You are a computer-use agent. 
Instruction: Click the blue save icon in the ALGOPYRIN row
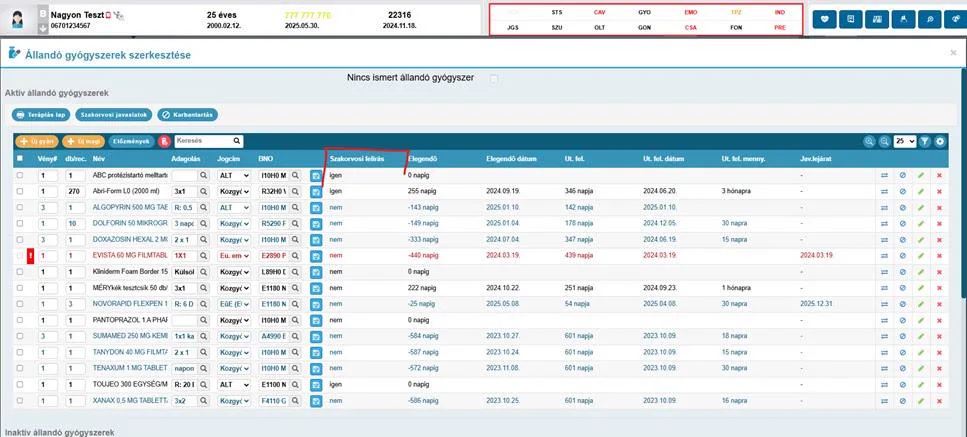[316, 208]
